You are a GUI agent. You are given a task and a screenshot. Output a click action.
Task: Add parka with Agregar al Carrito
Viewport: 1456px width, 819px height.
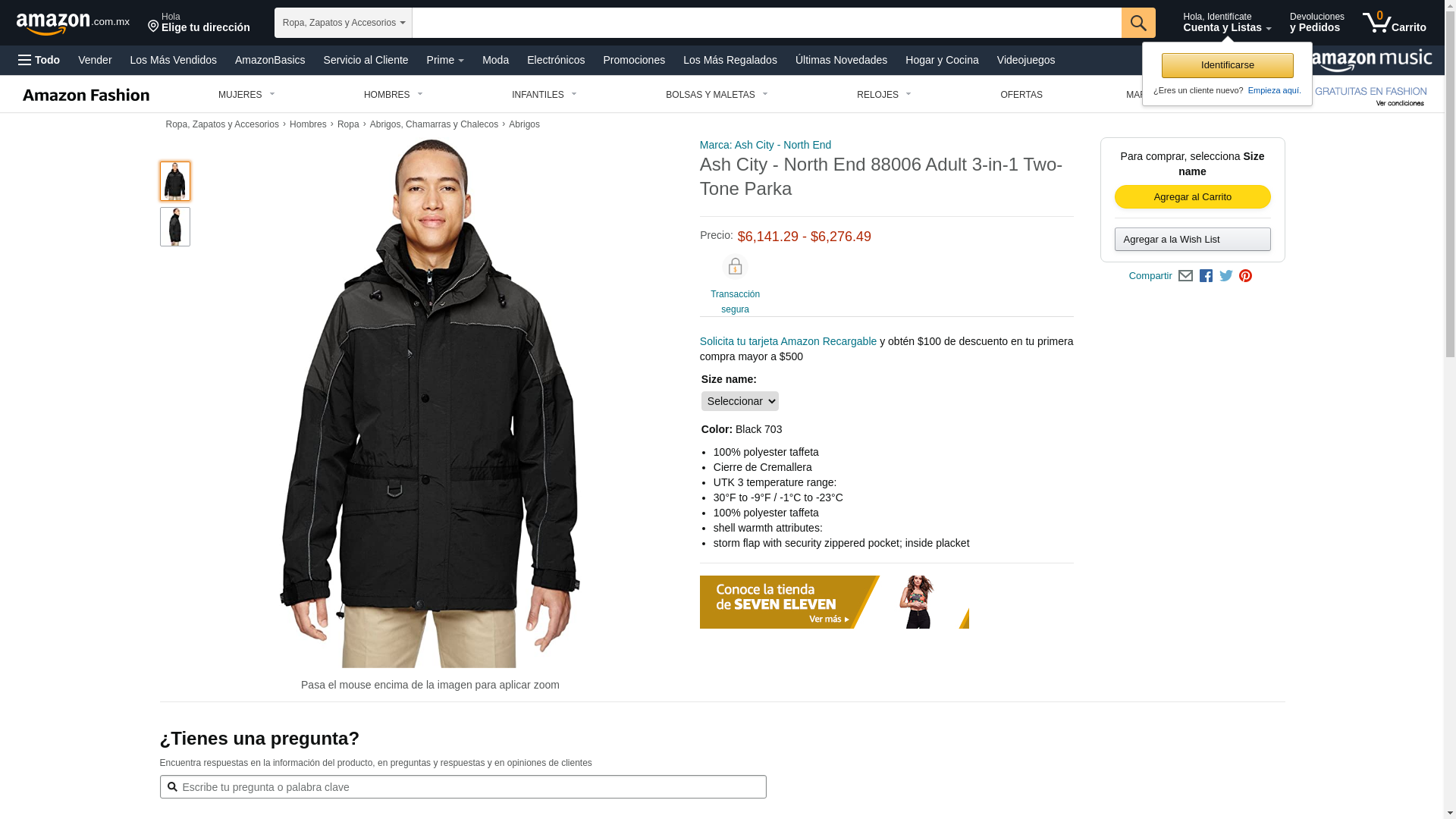pyautogui.click(x=1192, y=197)
